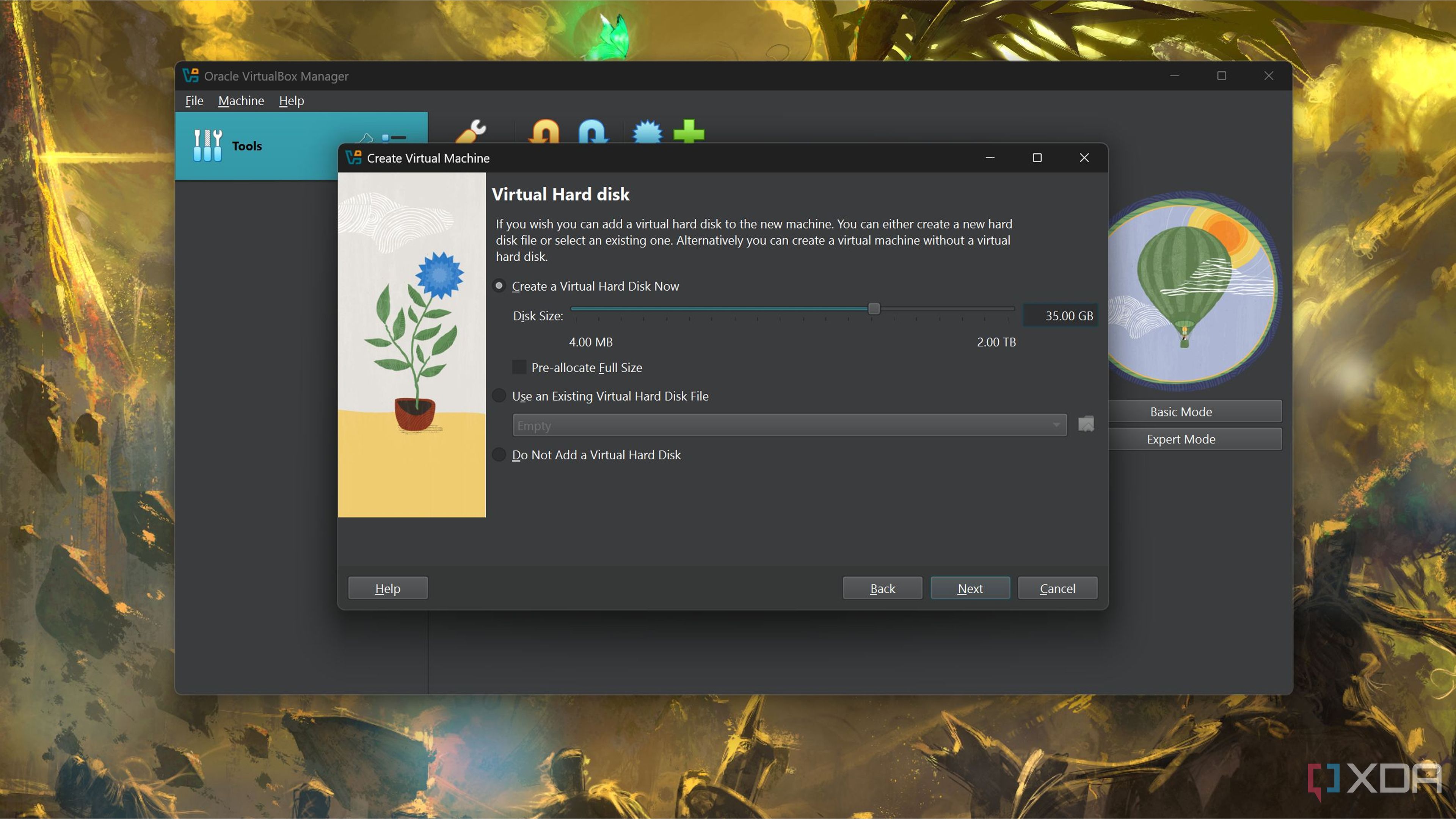The height and width of the screenshot is (819, 1456).
Task: Click the folder browse icon for existing disk
Action: 1086,424
